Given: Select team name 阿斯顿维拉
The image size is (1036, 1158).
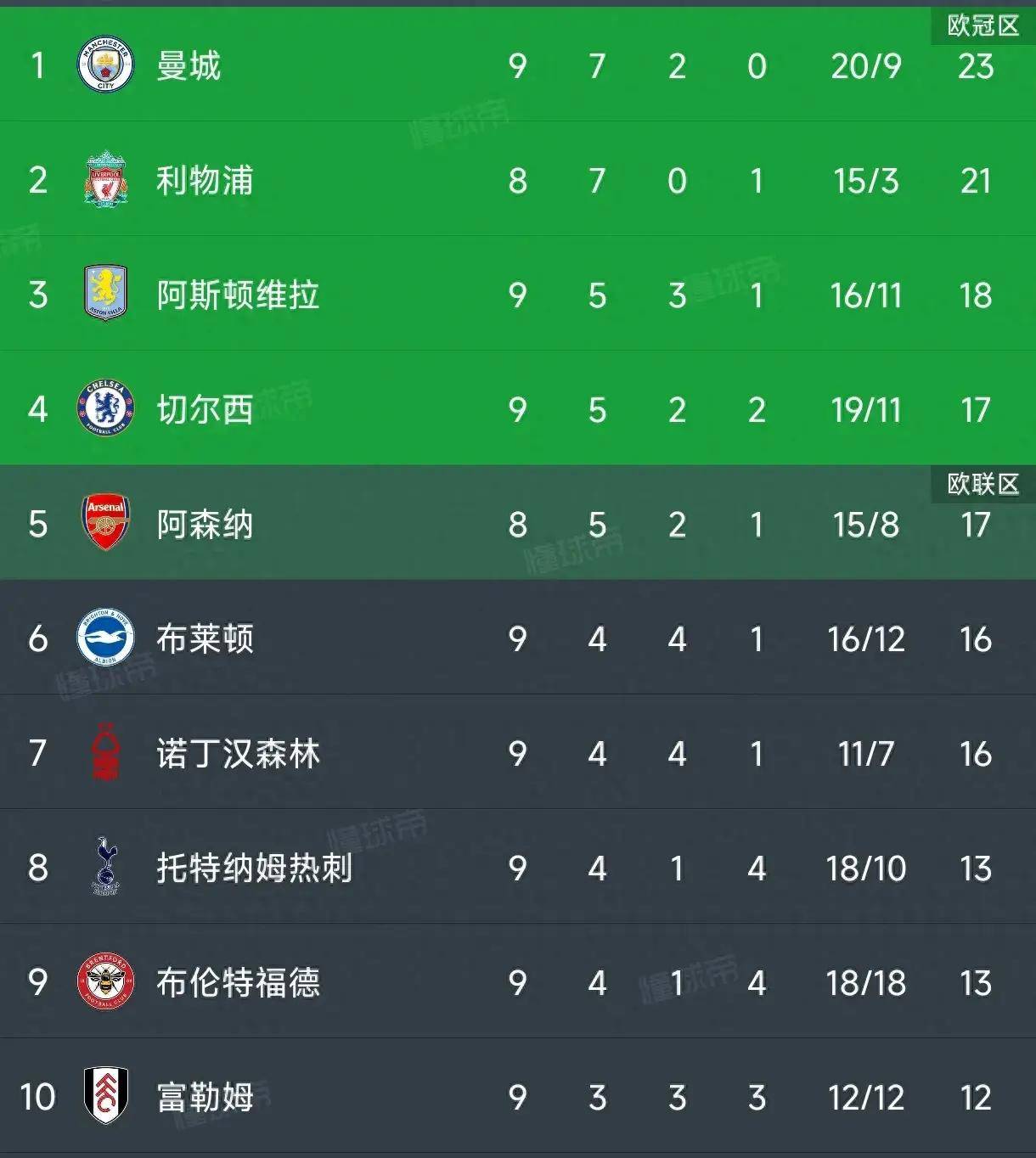Looking at the screenshot, I should [238, 295].
